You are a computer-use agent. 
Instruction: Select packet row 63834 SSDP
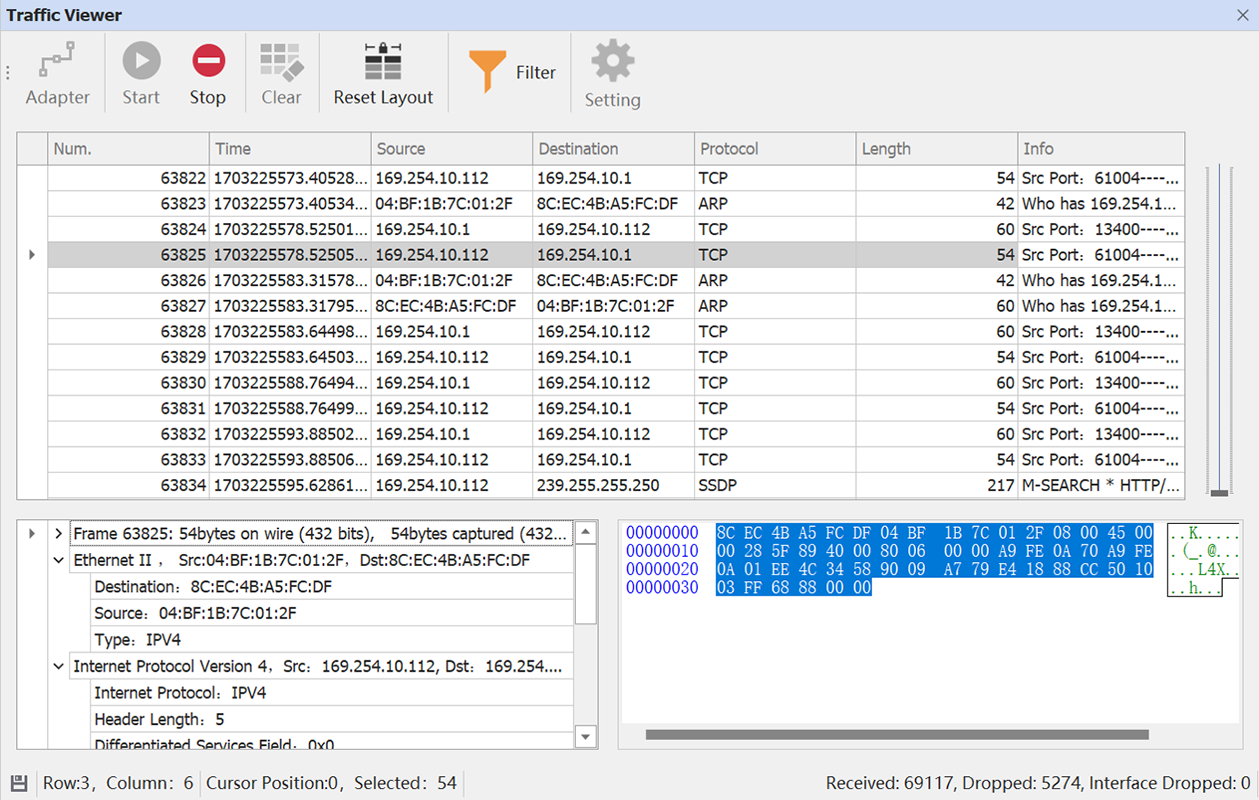tap(600, 485)
